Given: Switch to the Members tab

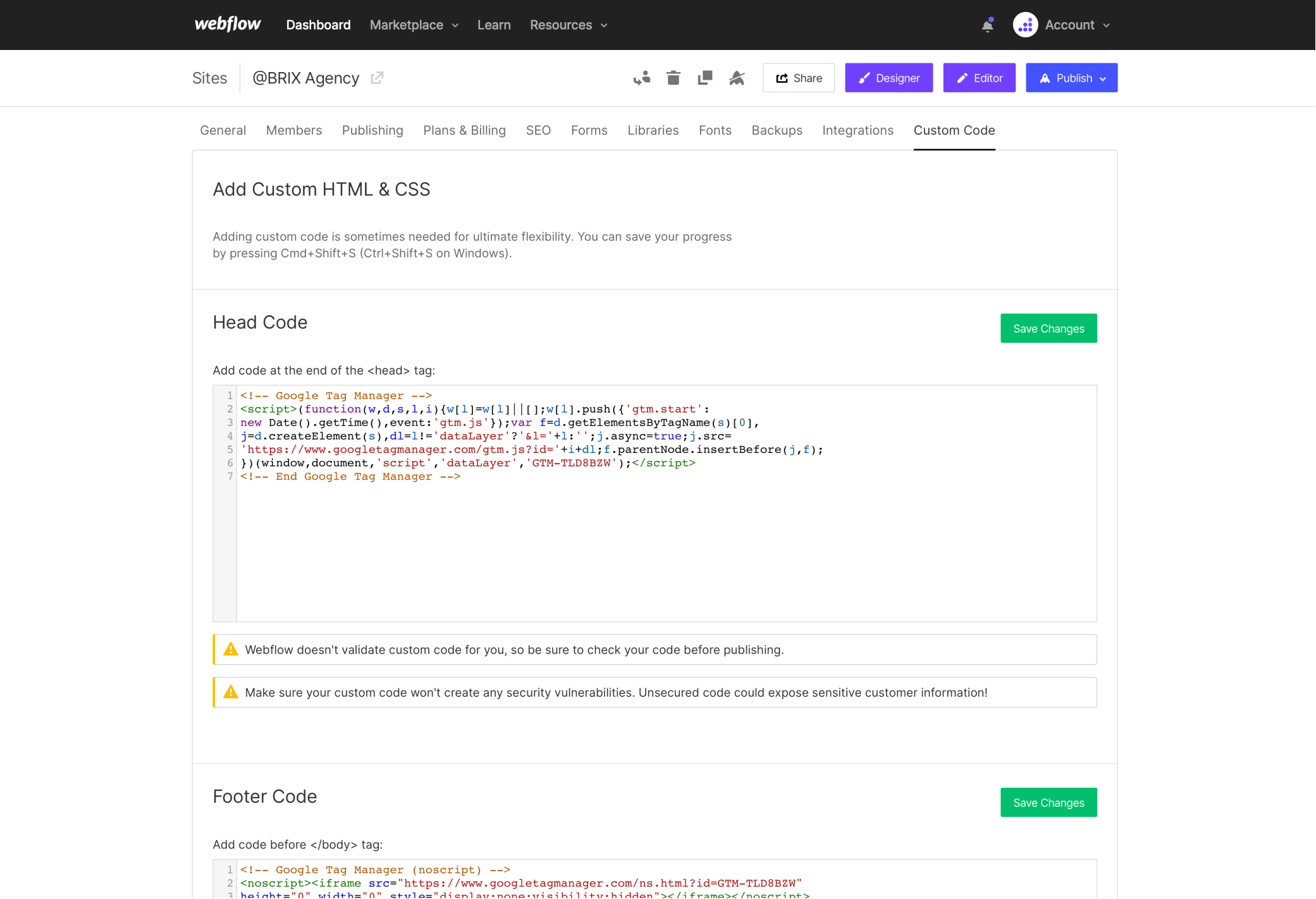Looking at the screenshot, I should 293,130.
